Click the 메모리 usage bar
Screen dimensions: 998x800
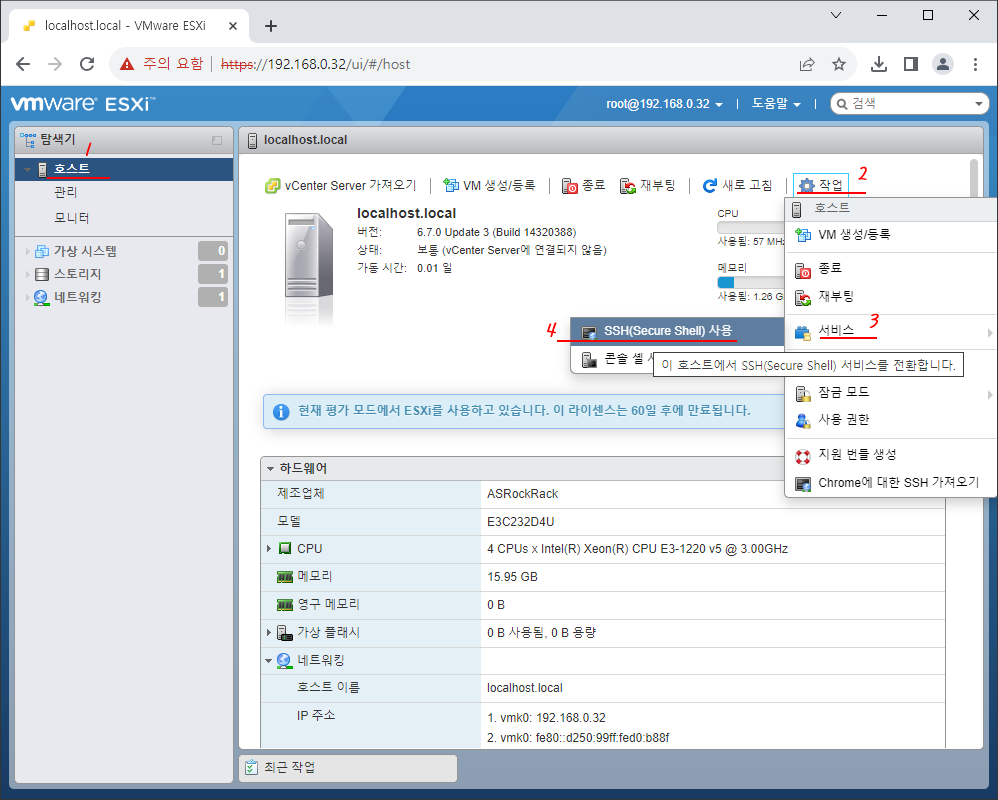tap(751, 283)
